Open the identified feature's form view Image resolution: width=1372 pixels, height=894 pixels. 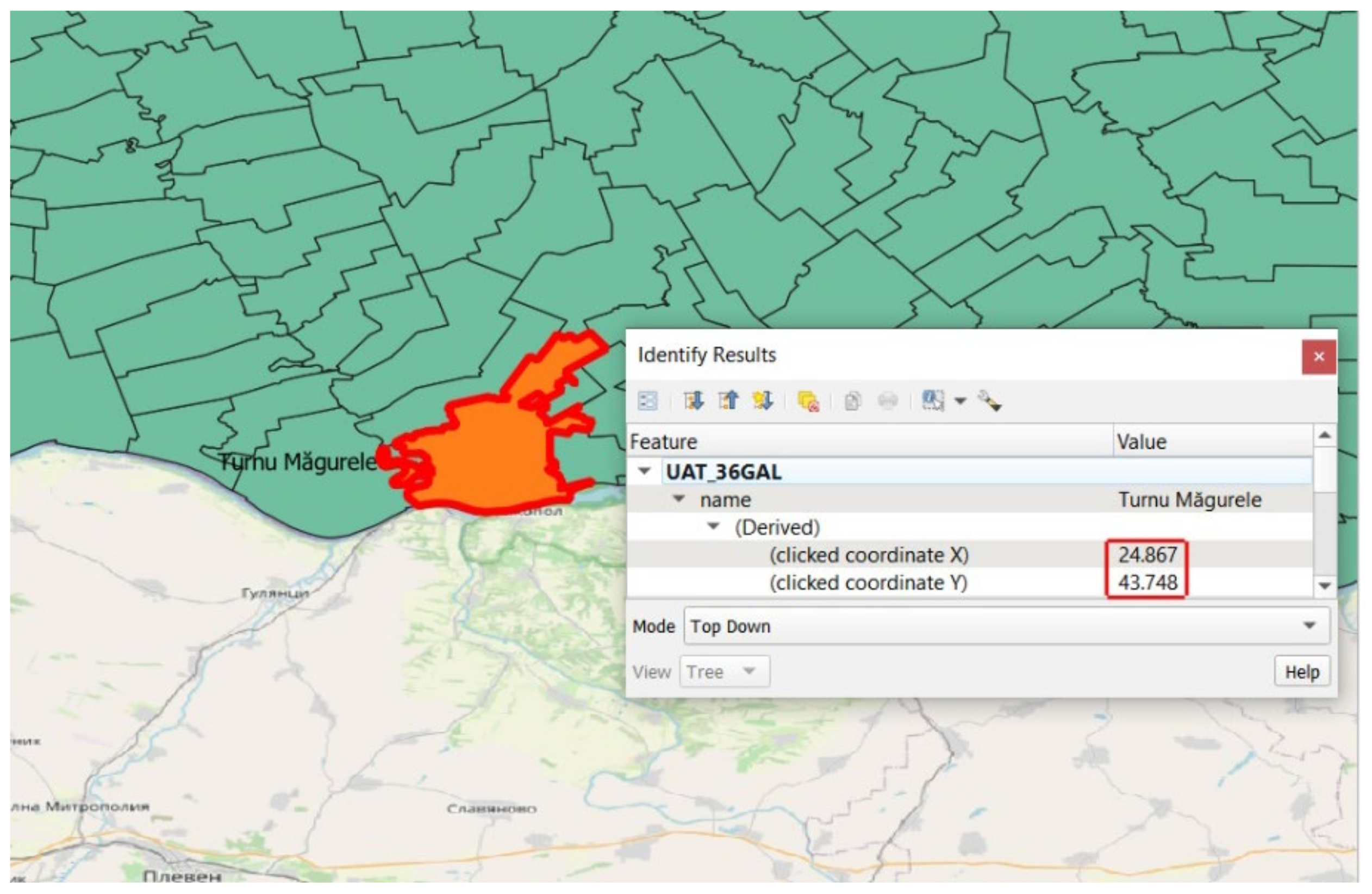(x=647, y=400)
